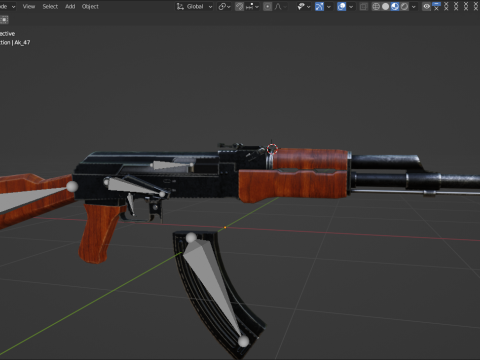Viewport: 480px width, 360px height.
Task: Click the upper wooden gas tube cover
Action: point(310,159)
